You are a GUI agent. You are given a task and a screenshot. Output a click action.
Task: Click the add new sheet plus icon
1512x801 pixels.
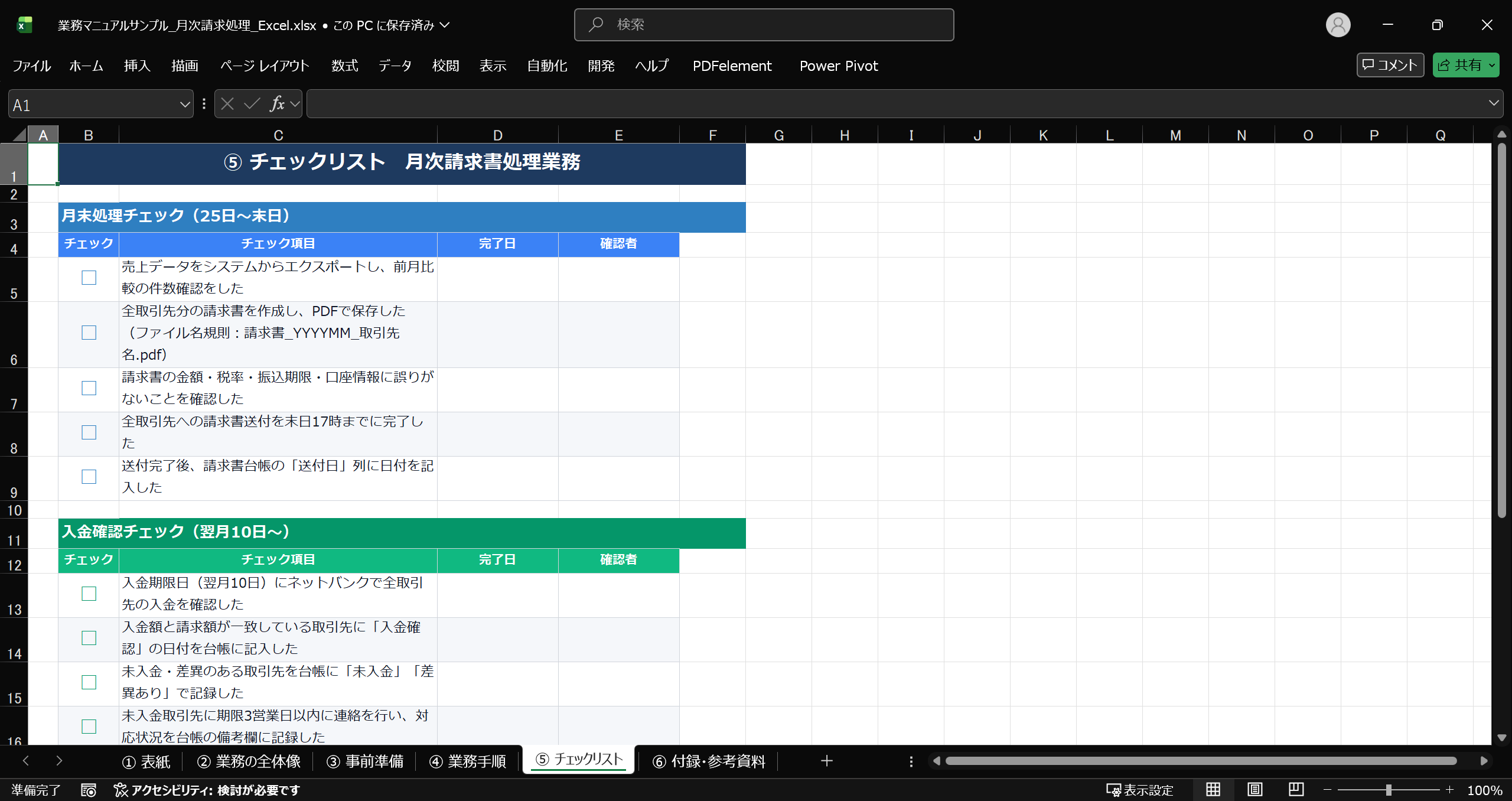point(827,761)
